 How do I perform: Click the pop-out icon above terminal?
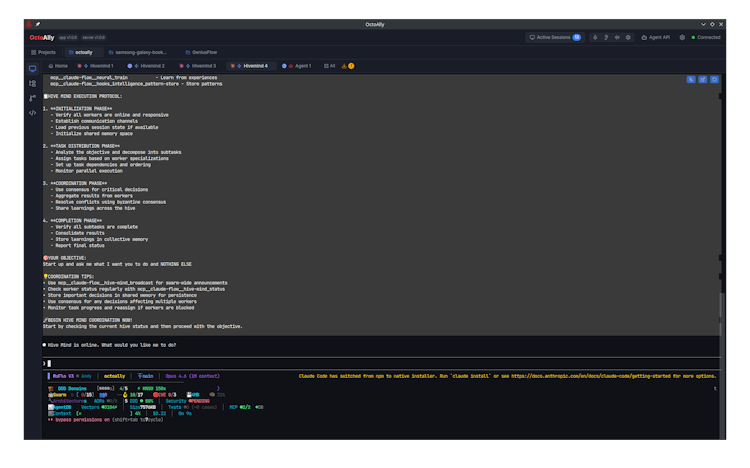714,78
